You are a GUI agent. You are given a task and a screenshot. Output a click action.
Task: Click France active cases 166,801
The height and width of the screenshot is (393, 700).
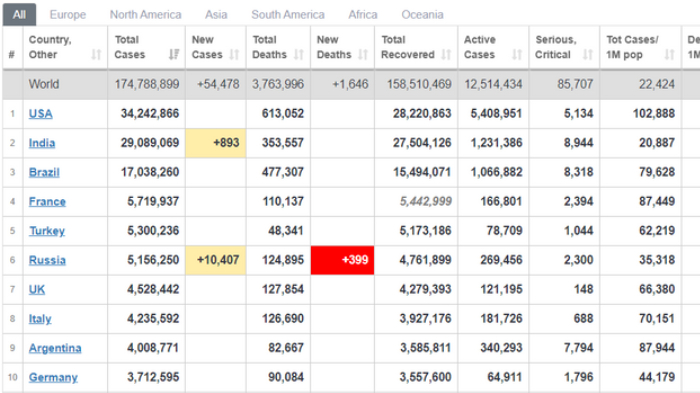point(501,201)
